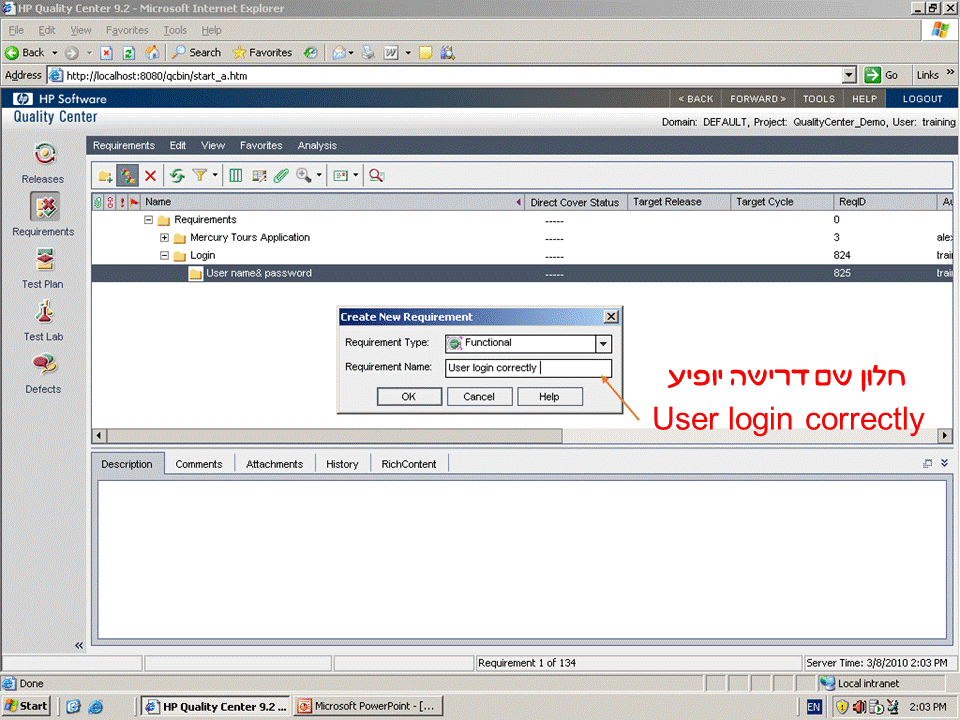The width and height of the screenshot is (960, 720).
Task: Expand the Mercury Tours Application folder
Action: (x=164, y=238)
